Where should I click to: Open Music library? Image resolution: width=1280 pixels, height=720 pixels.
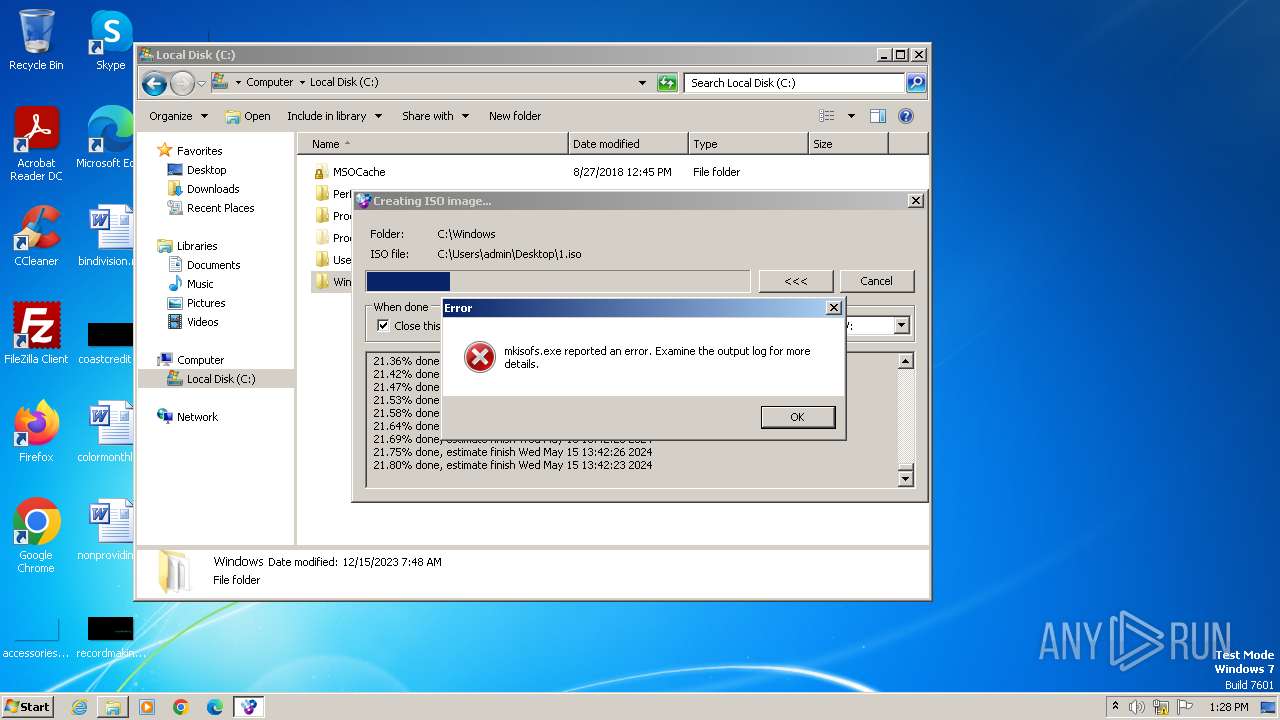pyautogui.click(x=200, y=284)
